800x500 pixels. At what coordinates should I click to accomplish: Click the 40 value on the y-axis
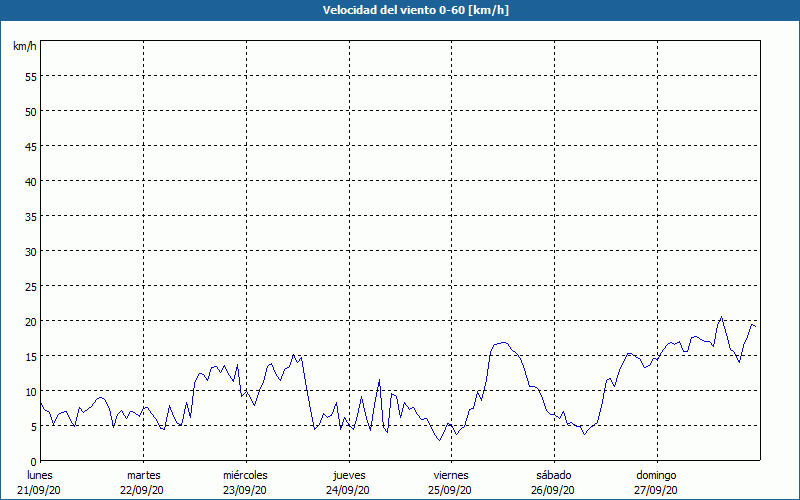31,182
